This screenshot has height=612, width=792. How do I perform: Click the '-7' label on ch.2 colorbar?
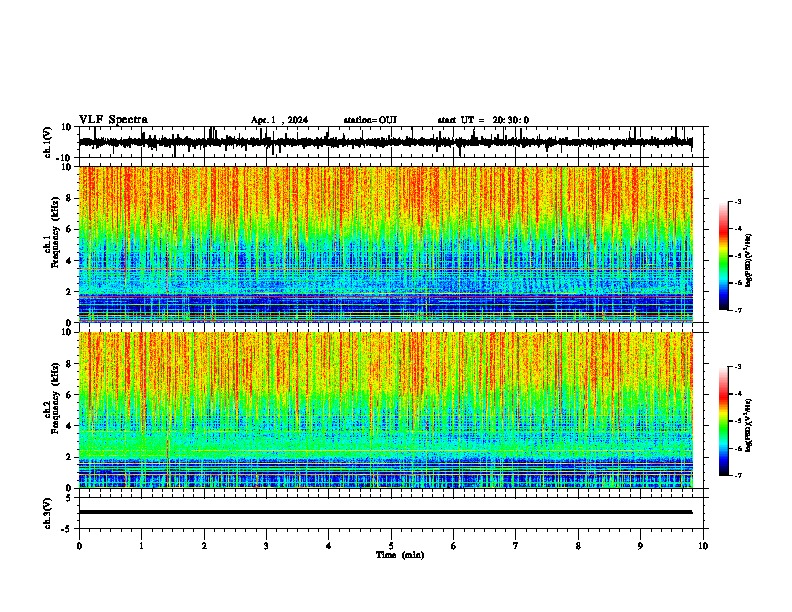(737, 475)
